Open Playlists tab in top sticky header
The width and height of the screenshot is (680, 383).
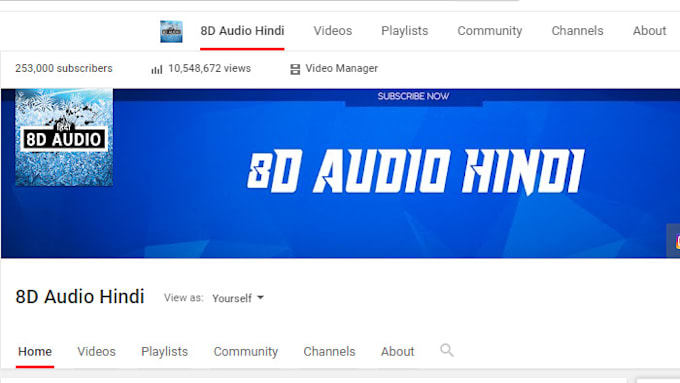[x=404, y=31]
